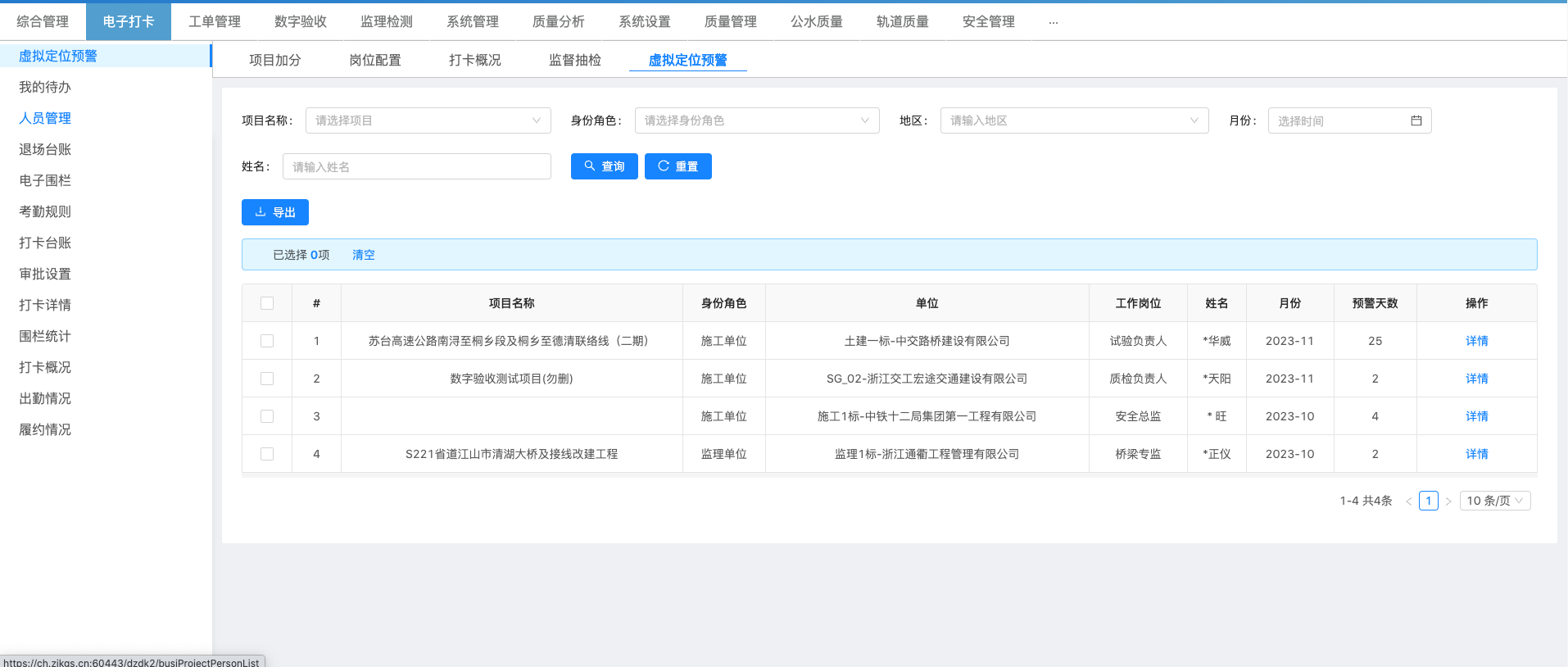Toggle the select-all checkbox in table header

pos(267,303)
